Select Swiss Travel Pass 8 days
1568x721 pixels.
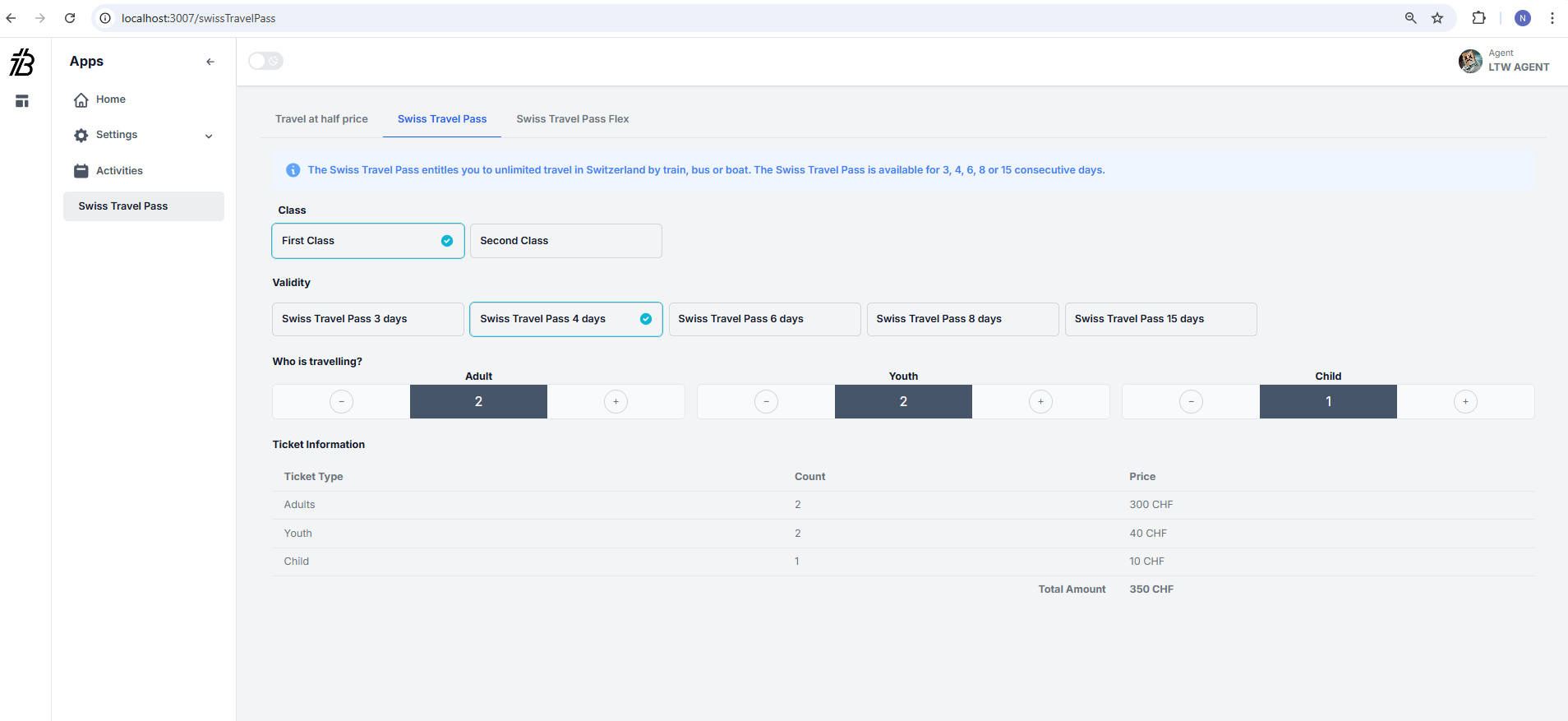962,319
